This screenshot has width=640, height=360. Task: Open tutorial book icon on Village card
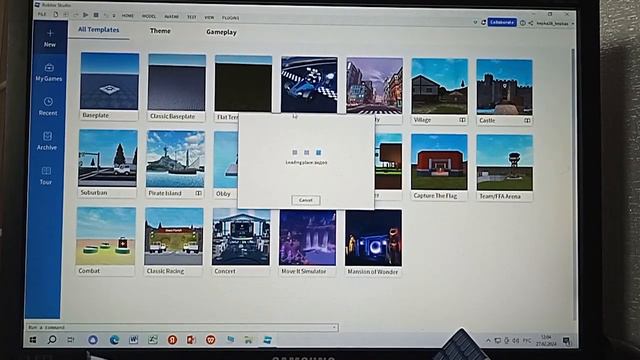462,120
